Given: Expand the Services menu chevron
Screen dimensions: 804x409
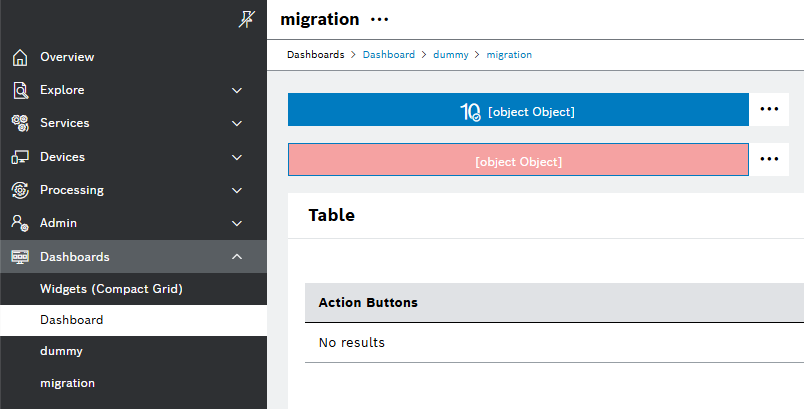Looking at the screenshot, I should [x=237, y=123].
